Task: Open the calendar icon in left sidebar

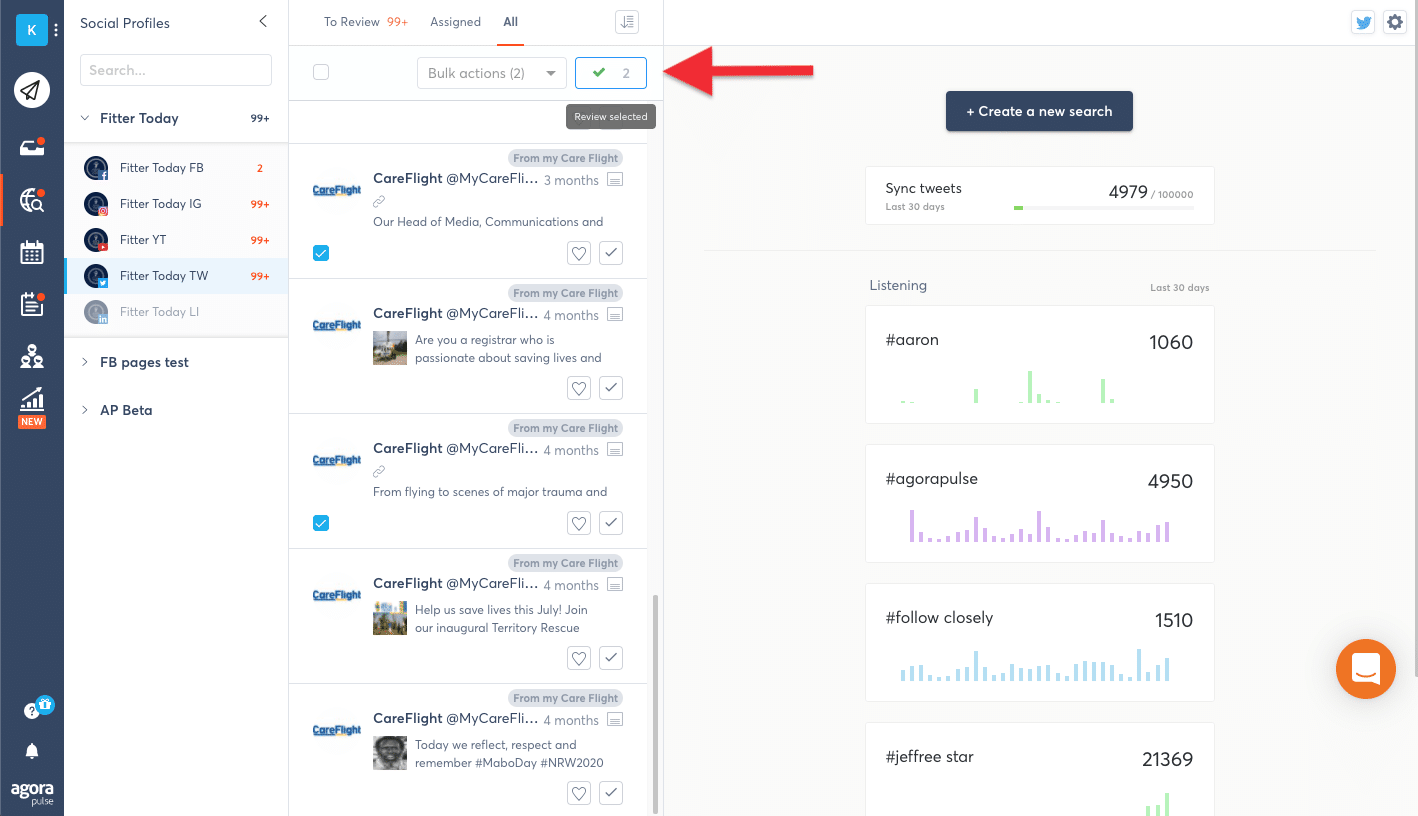Action: tap(31, 252)
